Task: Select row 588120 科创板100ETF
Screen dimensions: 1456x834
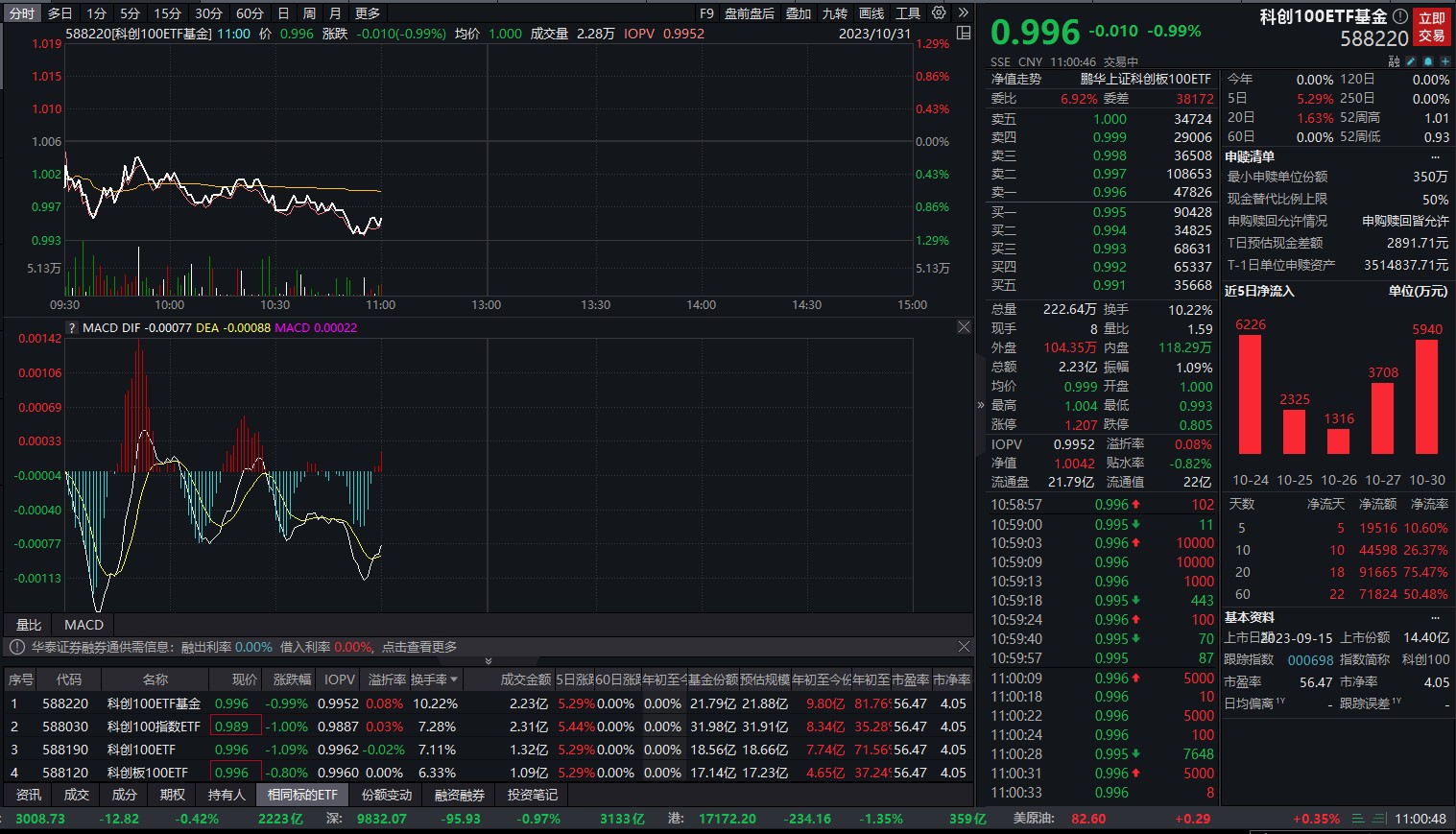Action: [489, 773]
